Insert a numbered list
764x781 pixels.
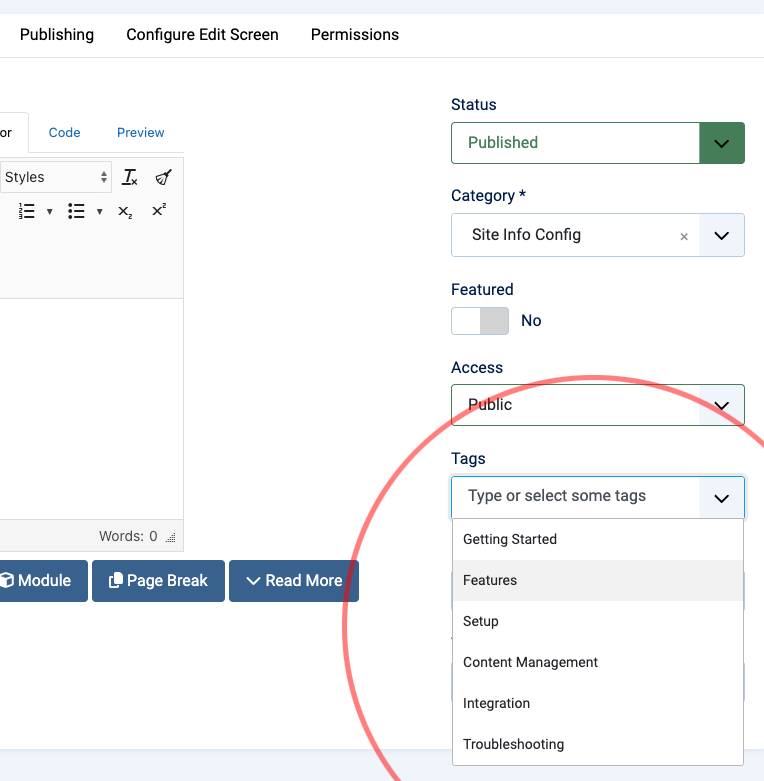point(27,211)
